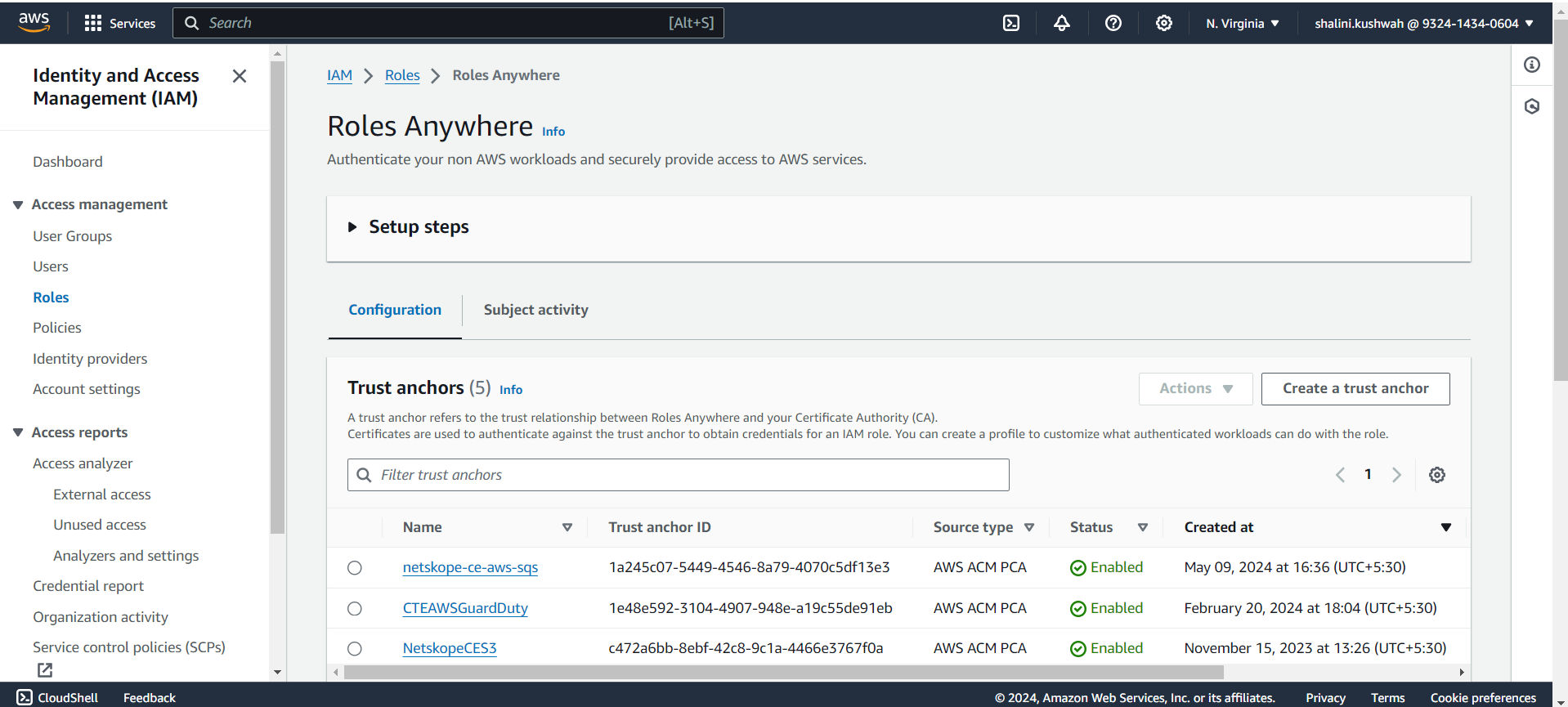Open the hexagon tools icon on right edge
The width and height of the screenshot is (1568, 707).
tap(1531, 106)
